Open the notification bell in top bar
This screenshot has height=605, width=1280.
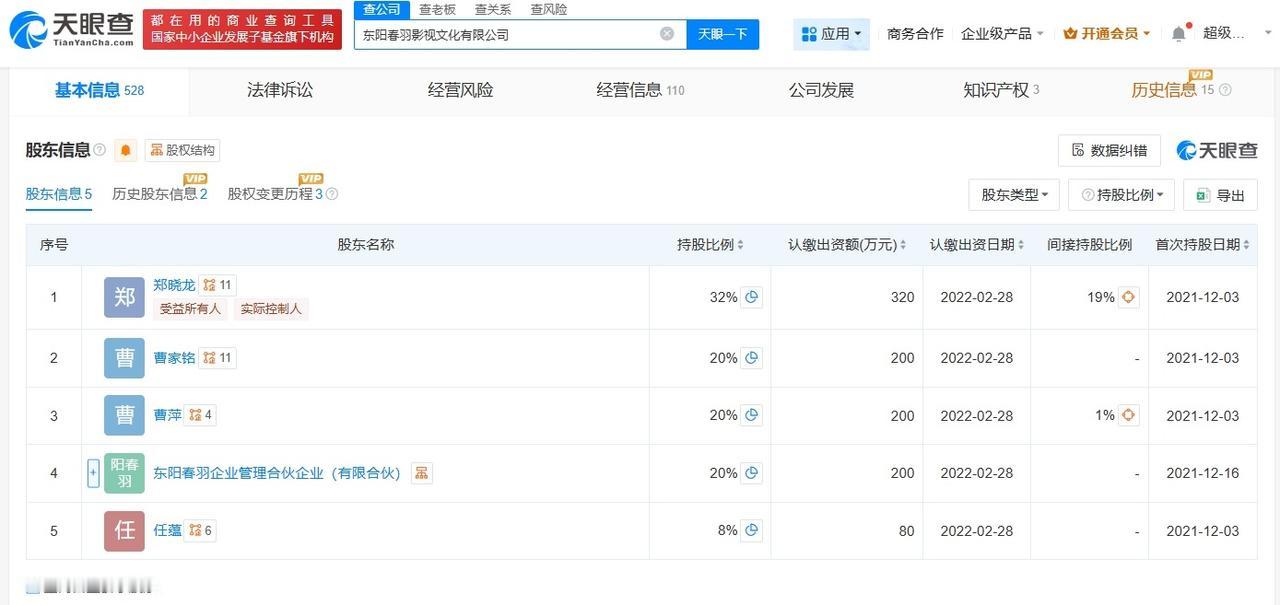tap(1179, 34)
